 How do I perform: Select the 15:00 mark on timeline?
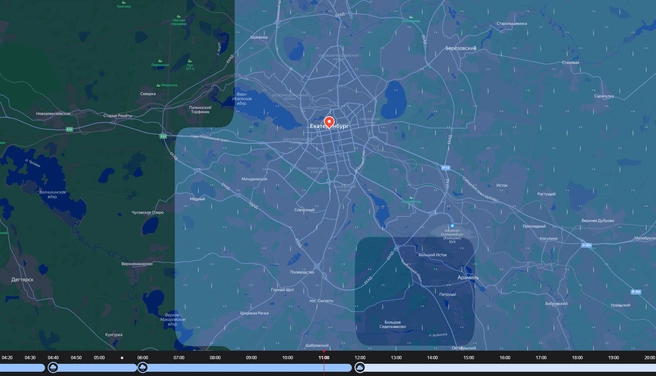(469, 358)
